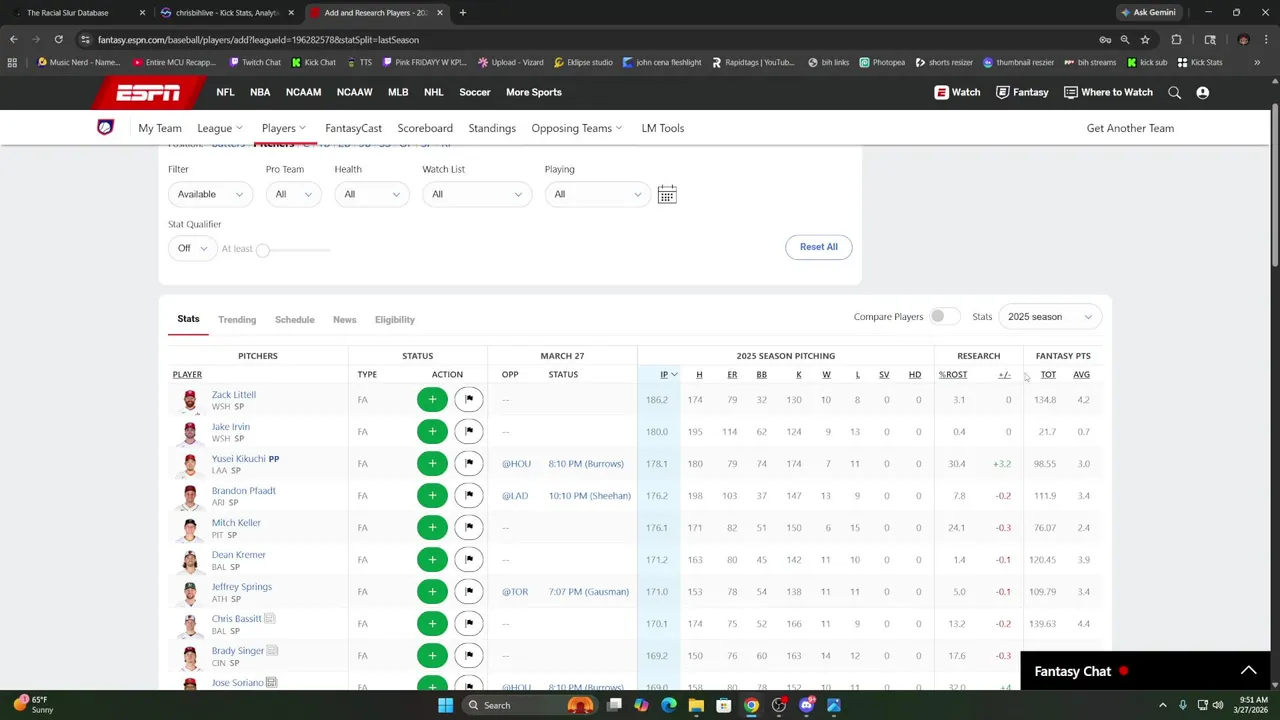Open the 2025 season stats dropdown
Image resolution: width=1280 pixels, height=720 pixels.
pos(1049,317)
